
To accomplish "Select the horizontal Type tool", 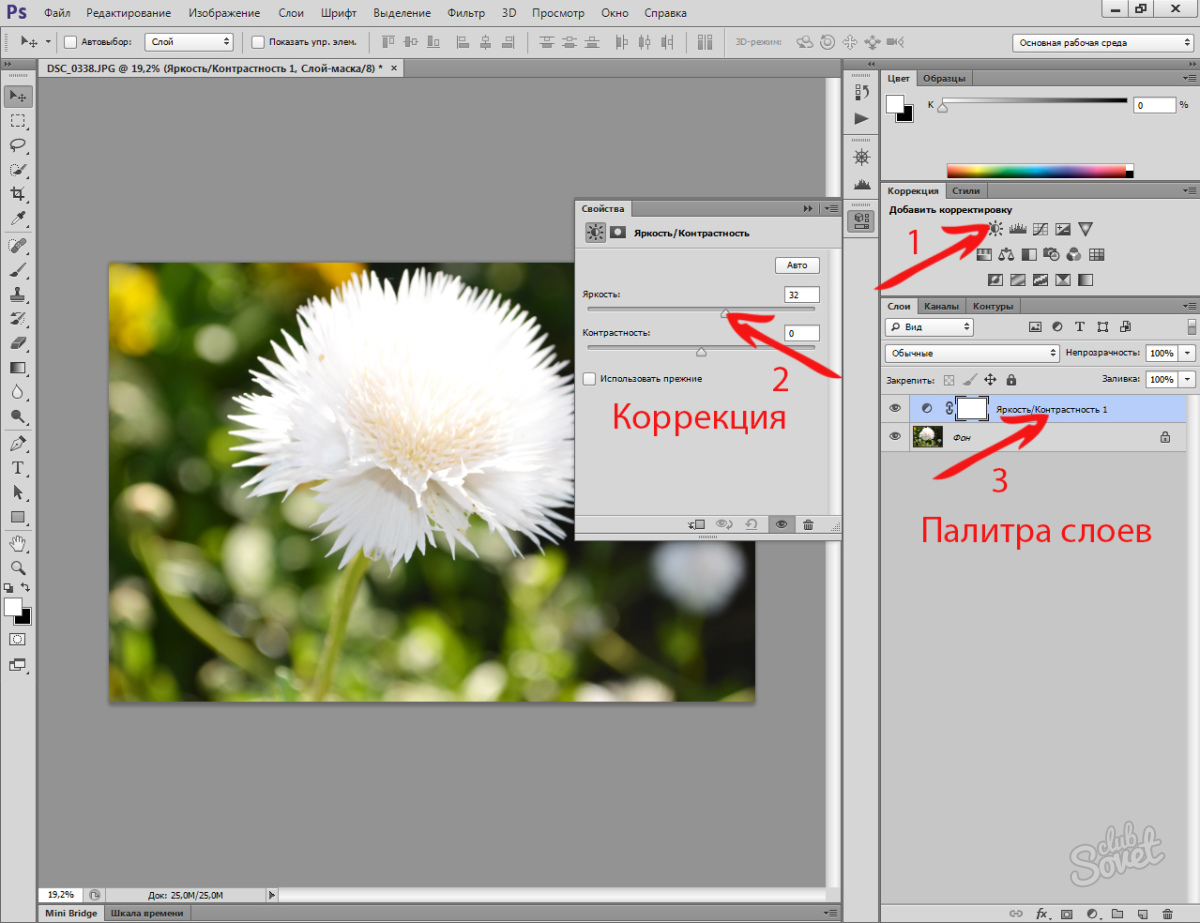I will [x=18, y=468].
